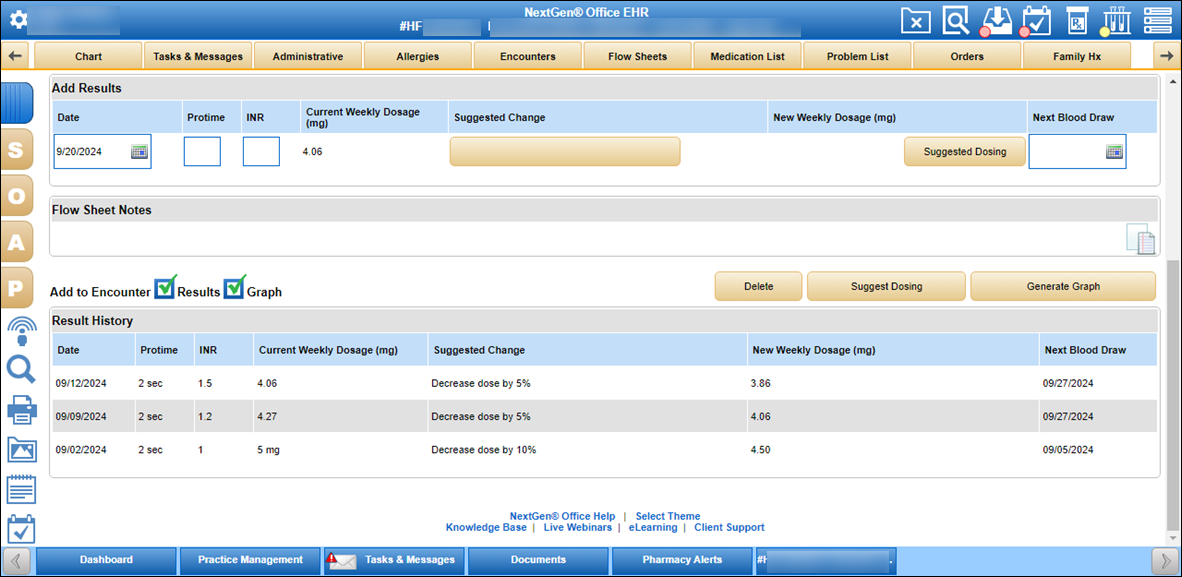Open the Knowledge Base link

[x=486, y=527]
